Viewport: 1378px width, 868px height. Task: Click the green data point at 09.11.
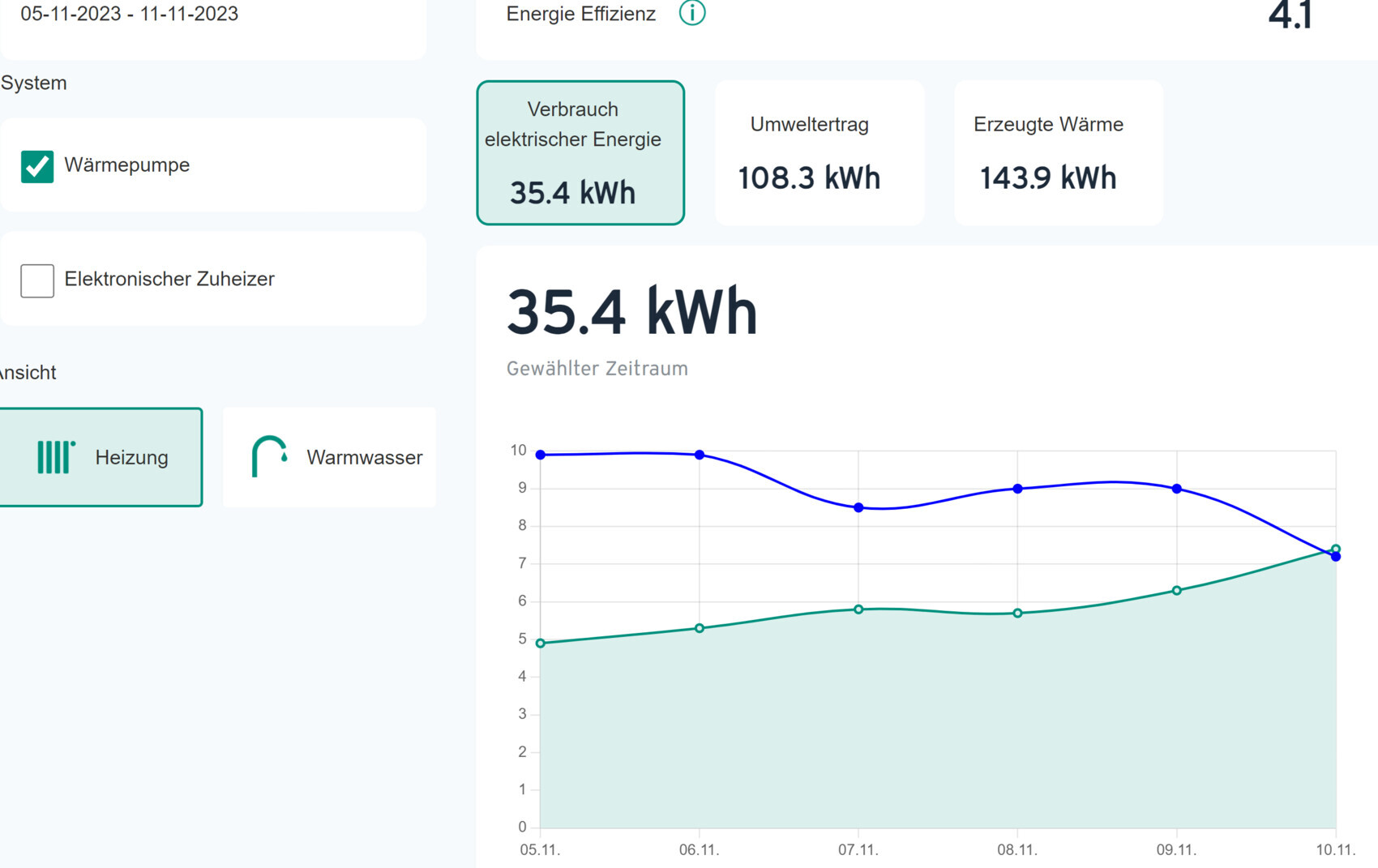(1177, 590)
